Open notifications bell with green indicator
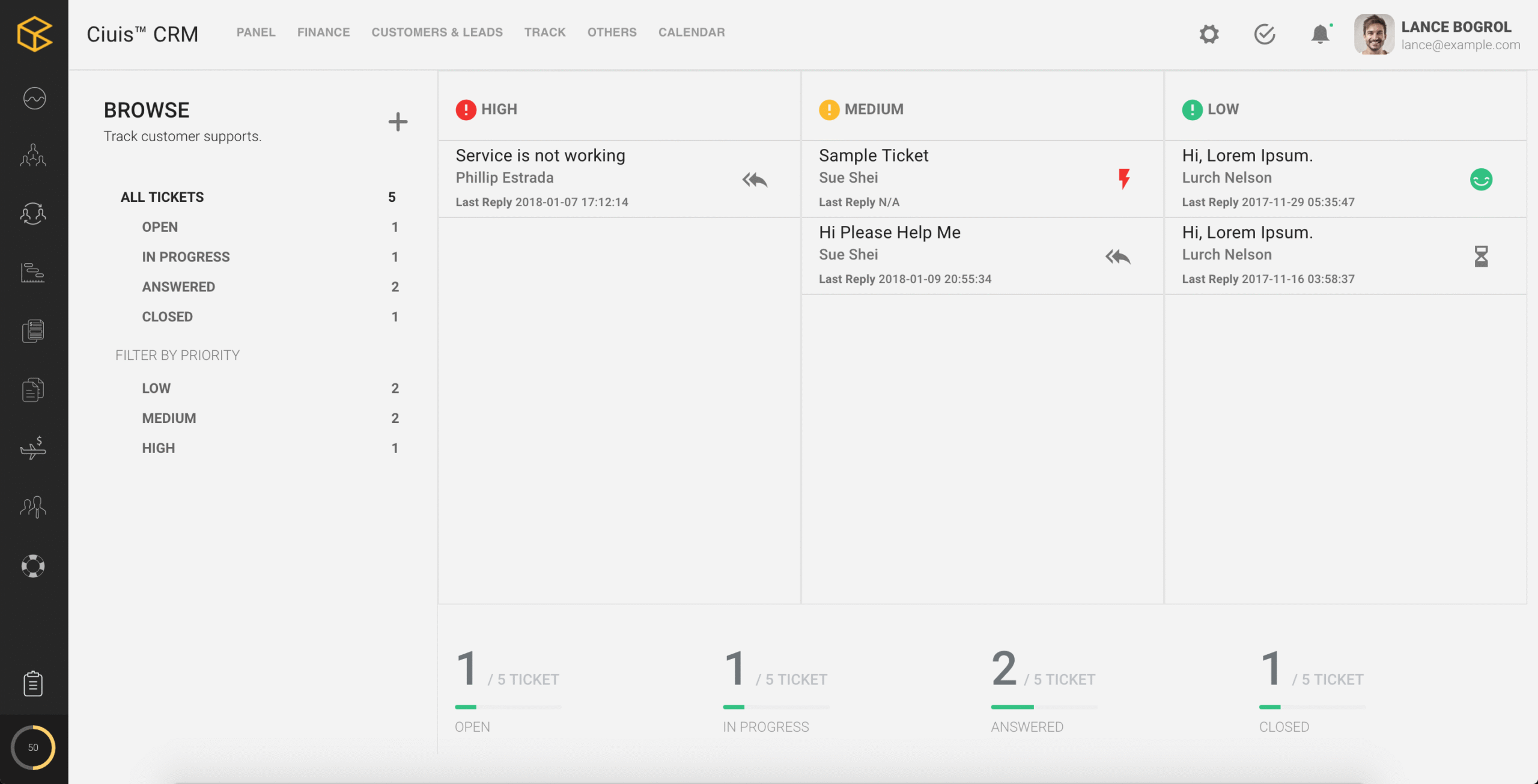Viewport: 1538px width, 784px height. 1320,34
